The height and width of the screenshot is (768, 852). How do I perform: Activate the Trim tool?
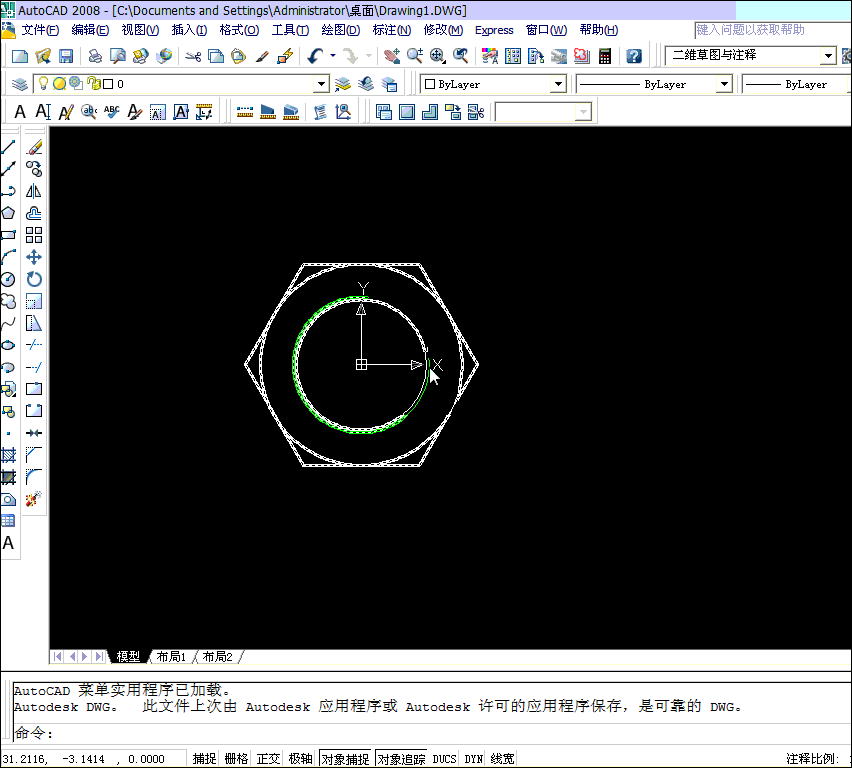coord(34,345)
